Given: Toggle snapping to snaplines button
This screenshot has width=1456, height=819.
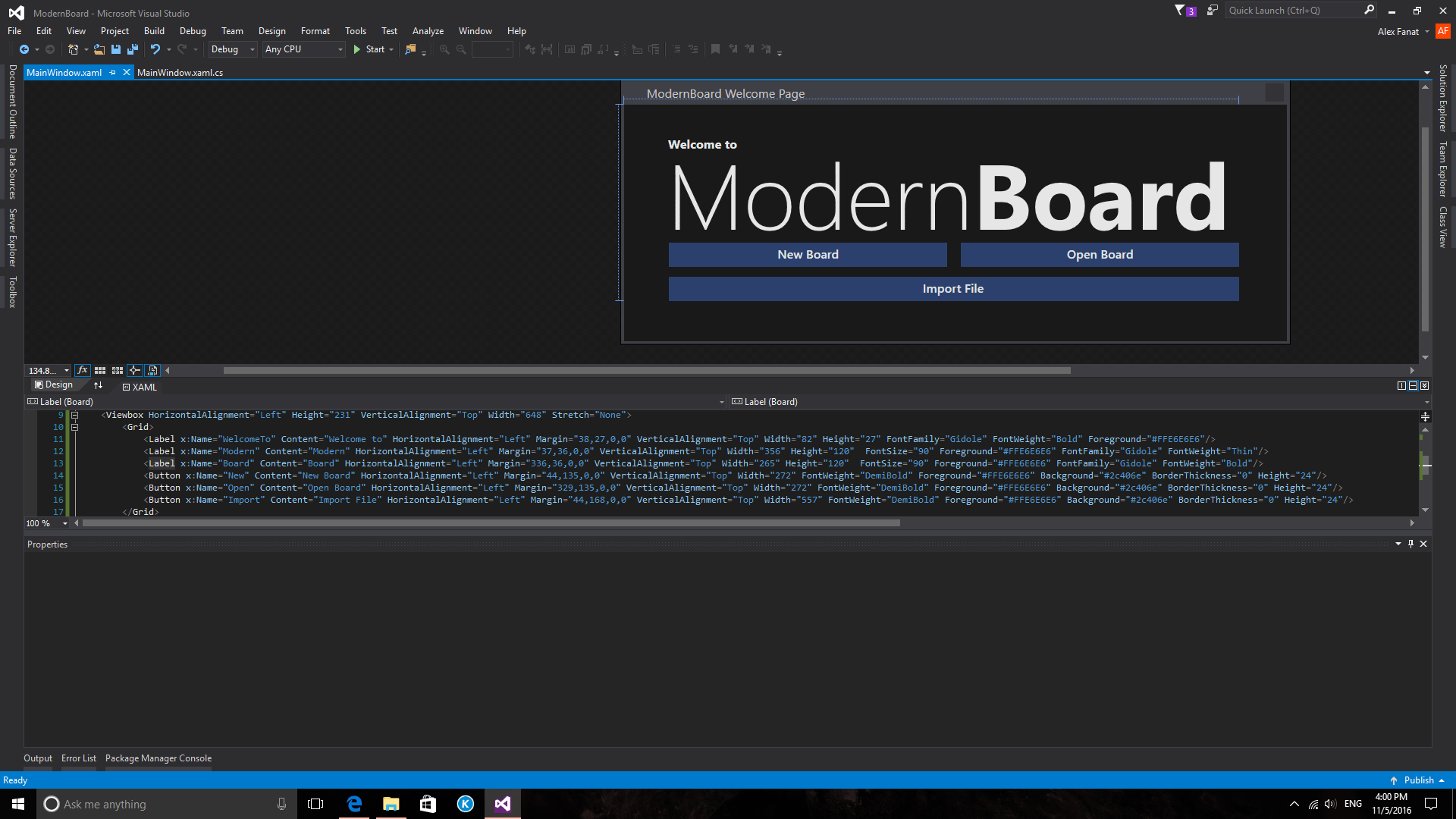Looking at the screenshot, I should pyautogui.click(x=134, y=370).
